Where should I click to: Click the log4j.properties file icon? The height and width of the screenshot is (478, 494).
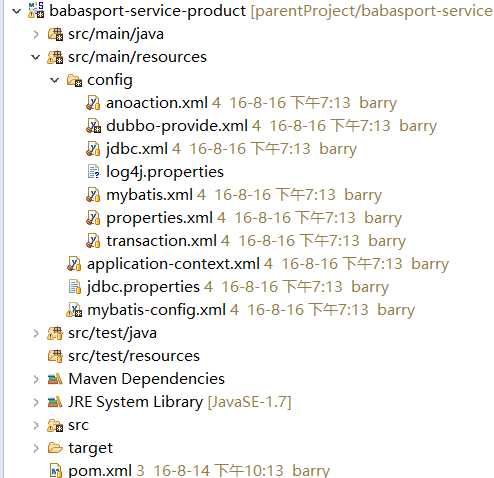(93, 172)
